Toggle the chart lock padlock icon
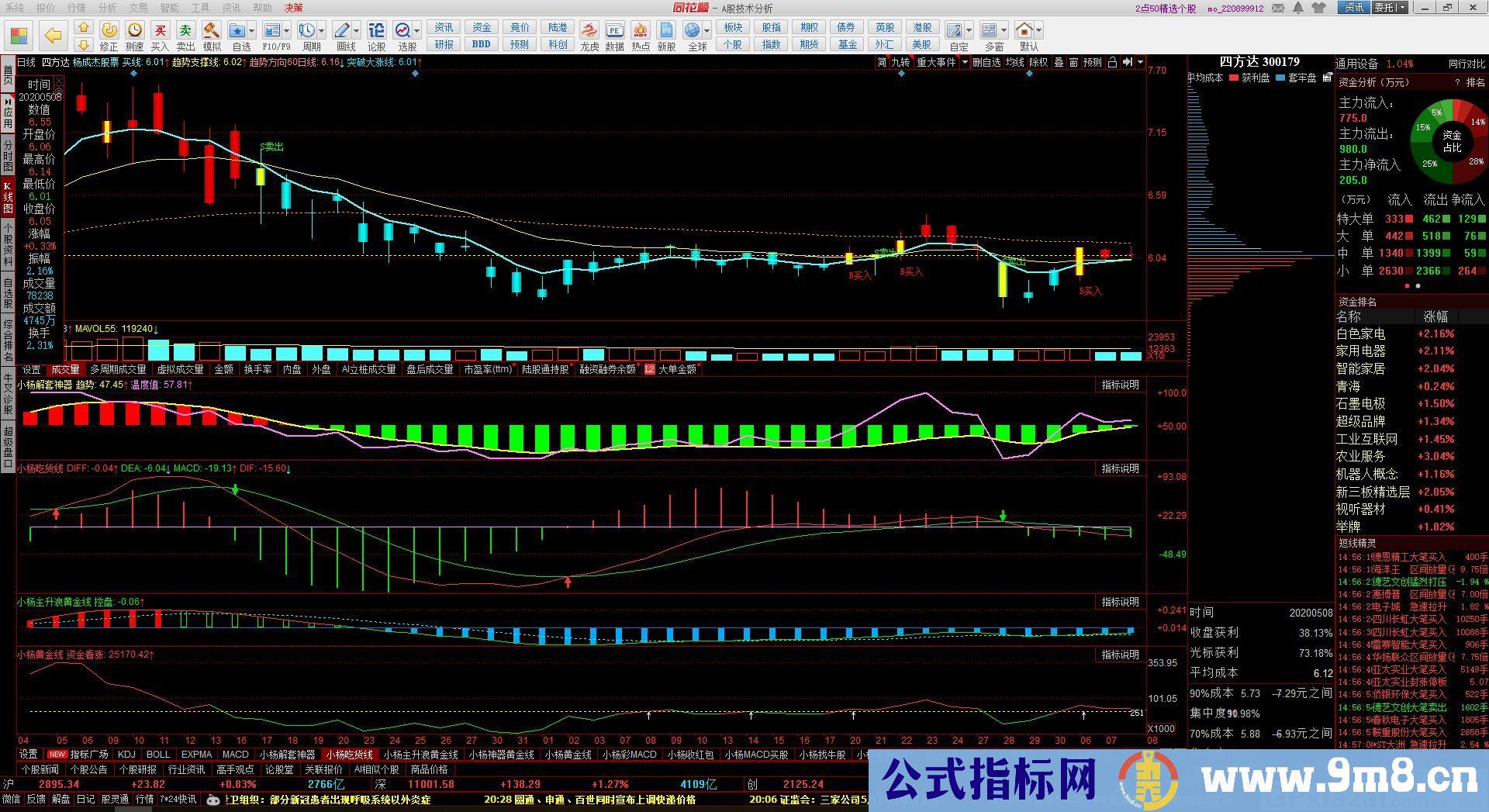This screenshot has width=1489, height=812. (1112, 62)
